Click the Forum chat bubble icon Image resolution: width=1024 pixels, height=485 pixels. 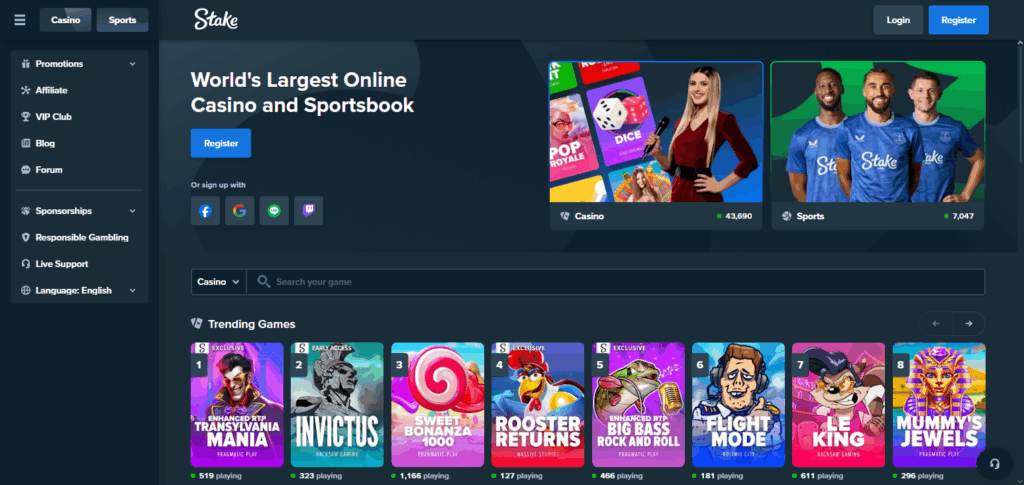point(26,170)
